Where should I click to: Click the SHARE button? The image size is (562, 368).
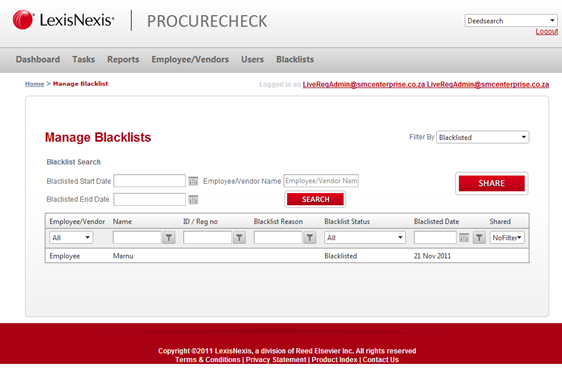click(491, 183)
